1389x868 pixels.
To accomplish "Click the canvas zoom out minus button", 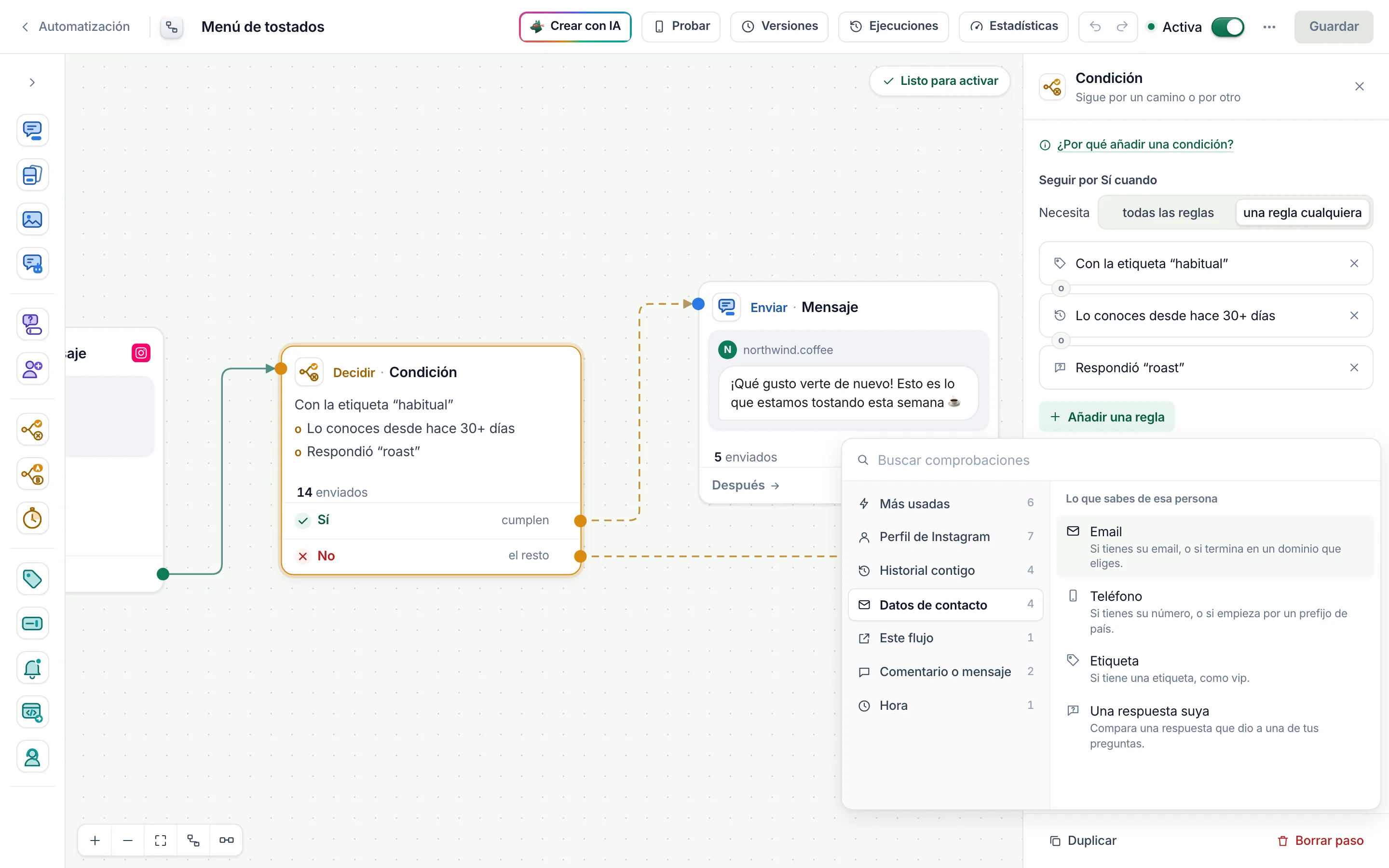I will coord(127,841).
